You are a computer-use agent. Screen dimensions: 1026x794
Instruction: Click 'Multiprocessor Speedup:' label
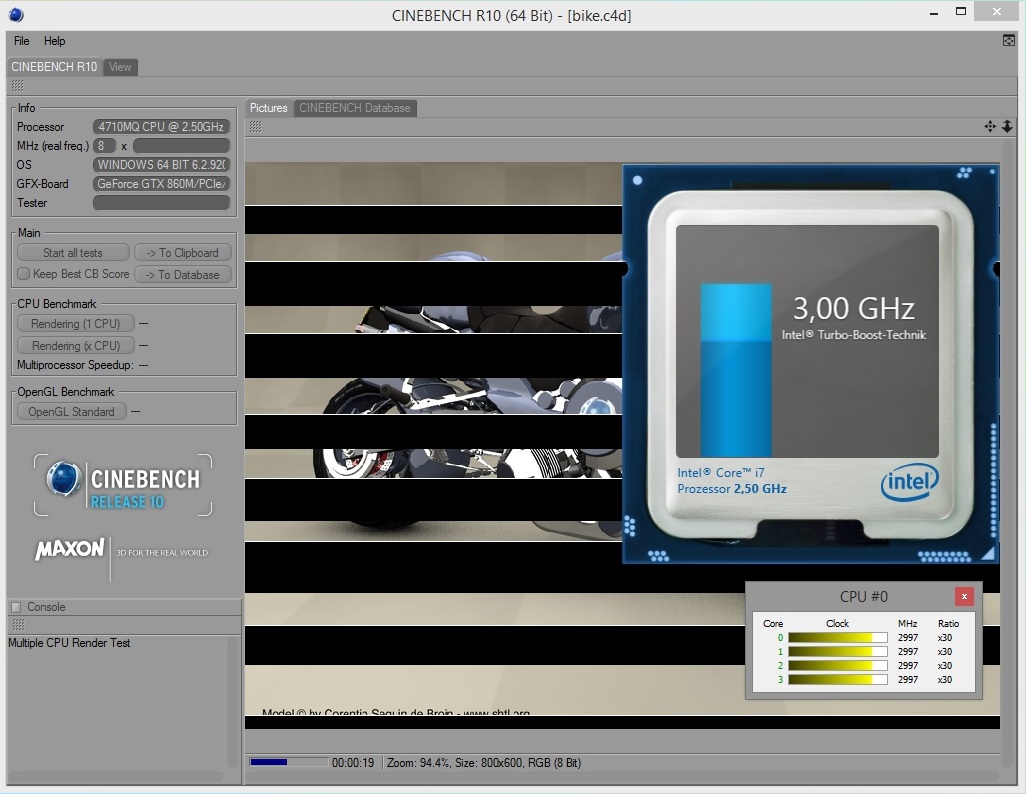pos(75,365)
